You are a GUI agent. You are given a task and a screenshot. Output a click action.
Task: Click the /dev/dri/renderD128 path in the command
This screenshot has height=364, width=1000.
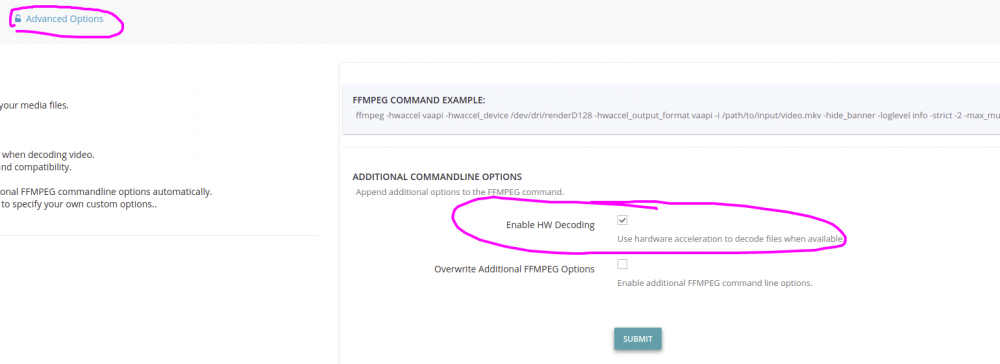(x=553, y=116)
